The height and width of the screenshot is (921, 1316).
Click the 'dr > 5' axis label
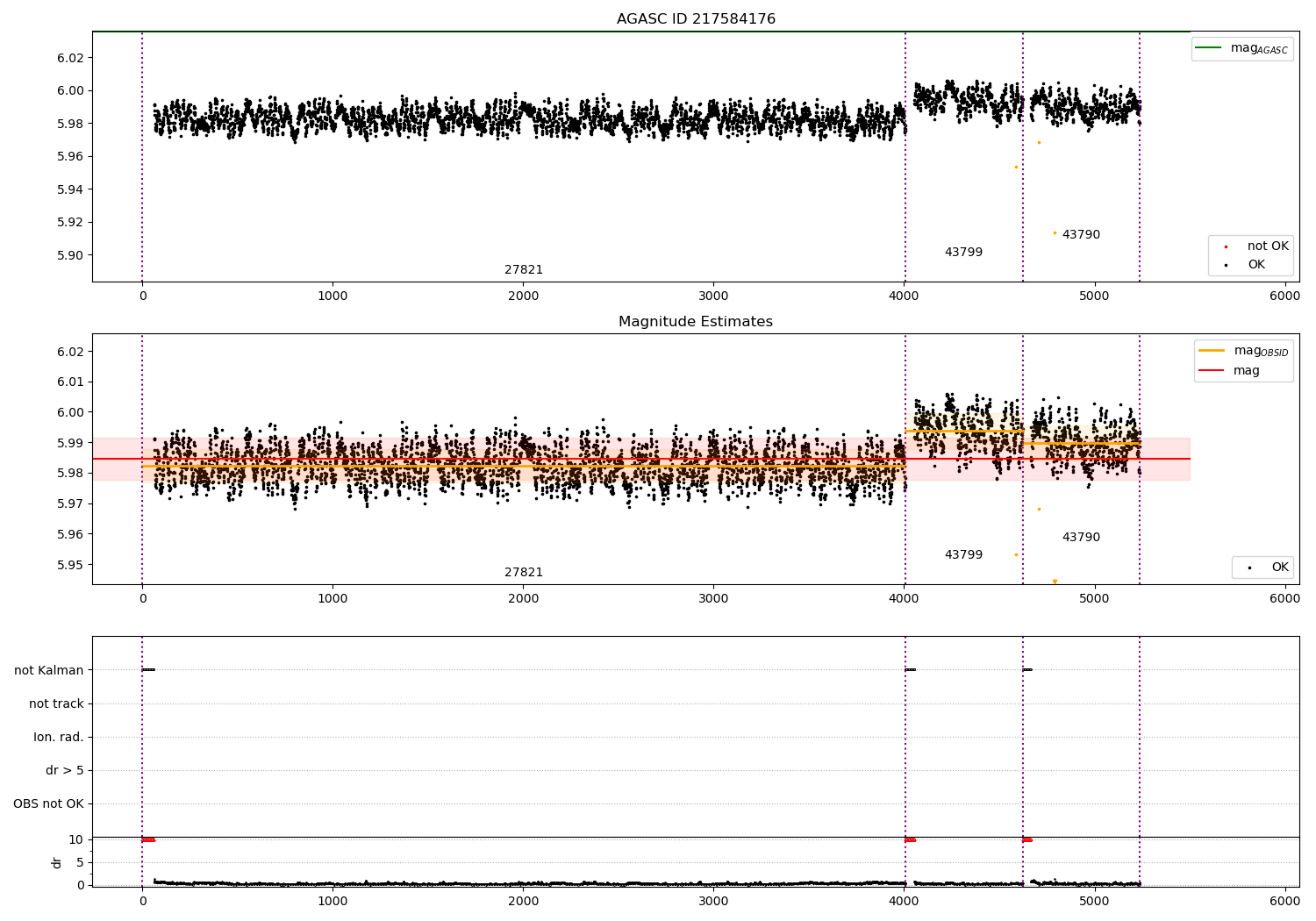(65, 770)
